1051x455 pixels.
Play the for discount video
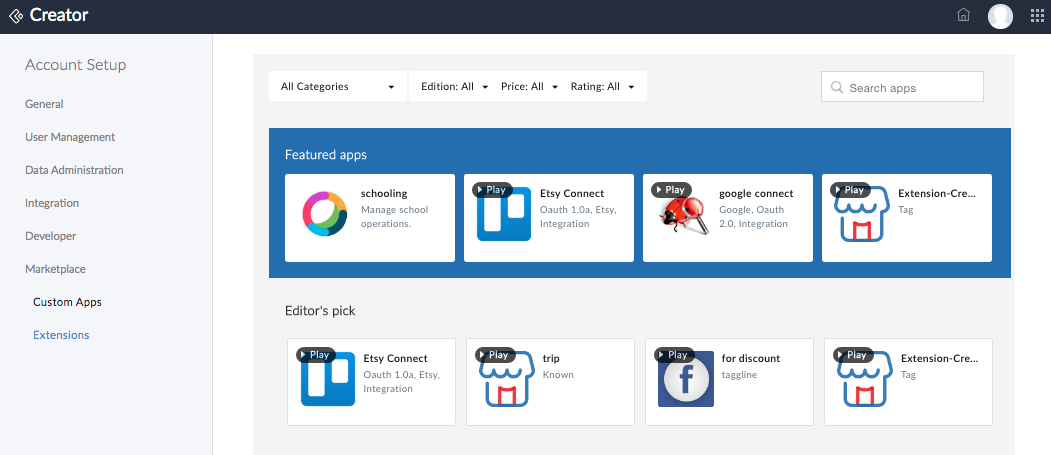(x=674, y=354)
